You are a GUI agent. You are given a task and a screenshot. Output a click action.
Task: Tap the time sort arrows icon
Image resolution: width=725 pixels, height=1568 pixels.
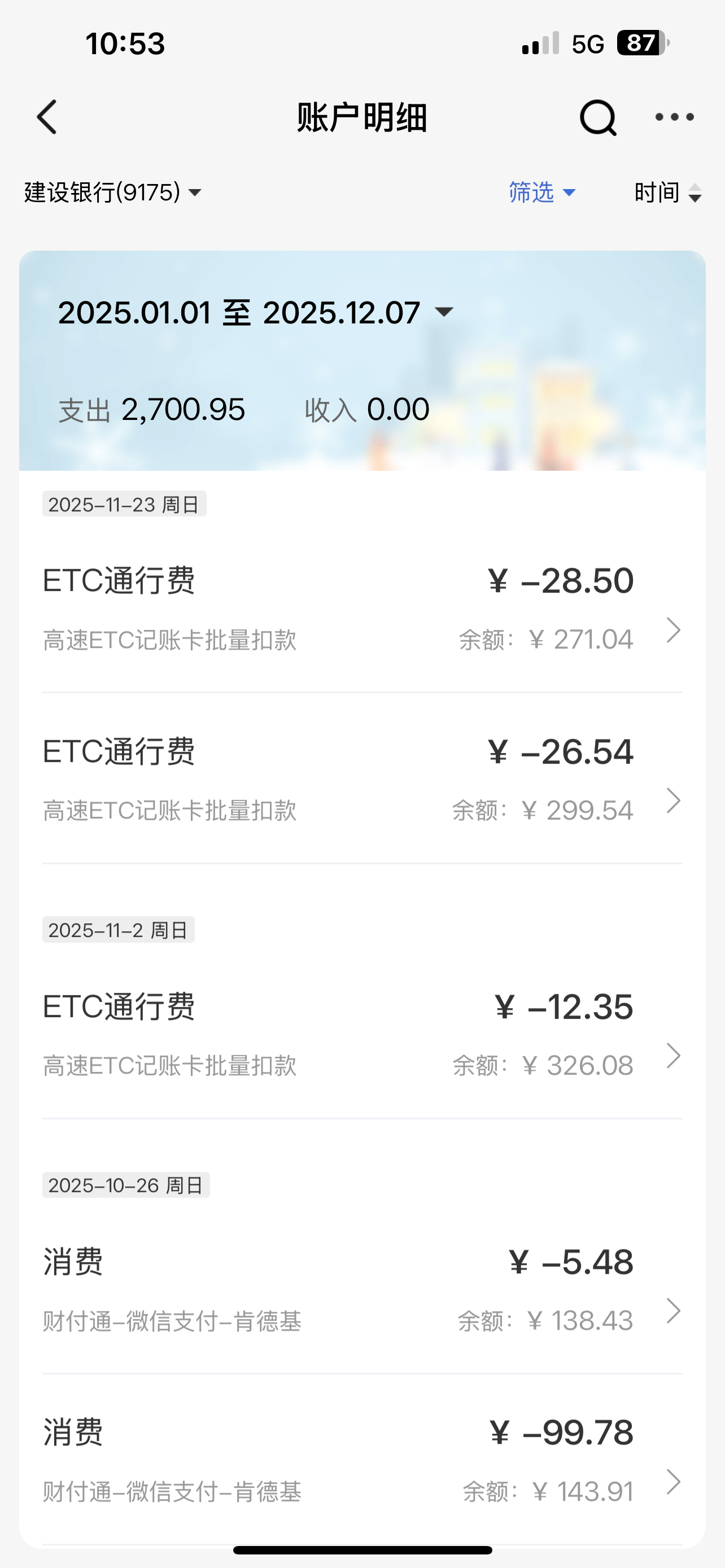point(695,193)
